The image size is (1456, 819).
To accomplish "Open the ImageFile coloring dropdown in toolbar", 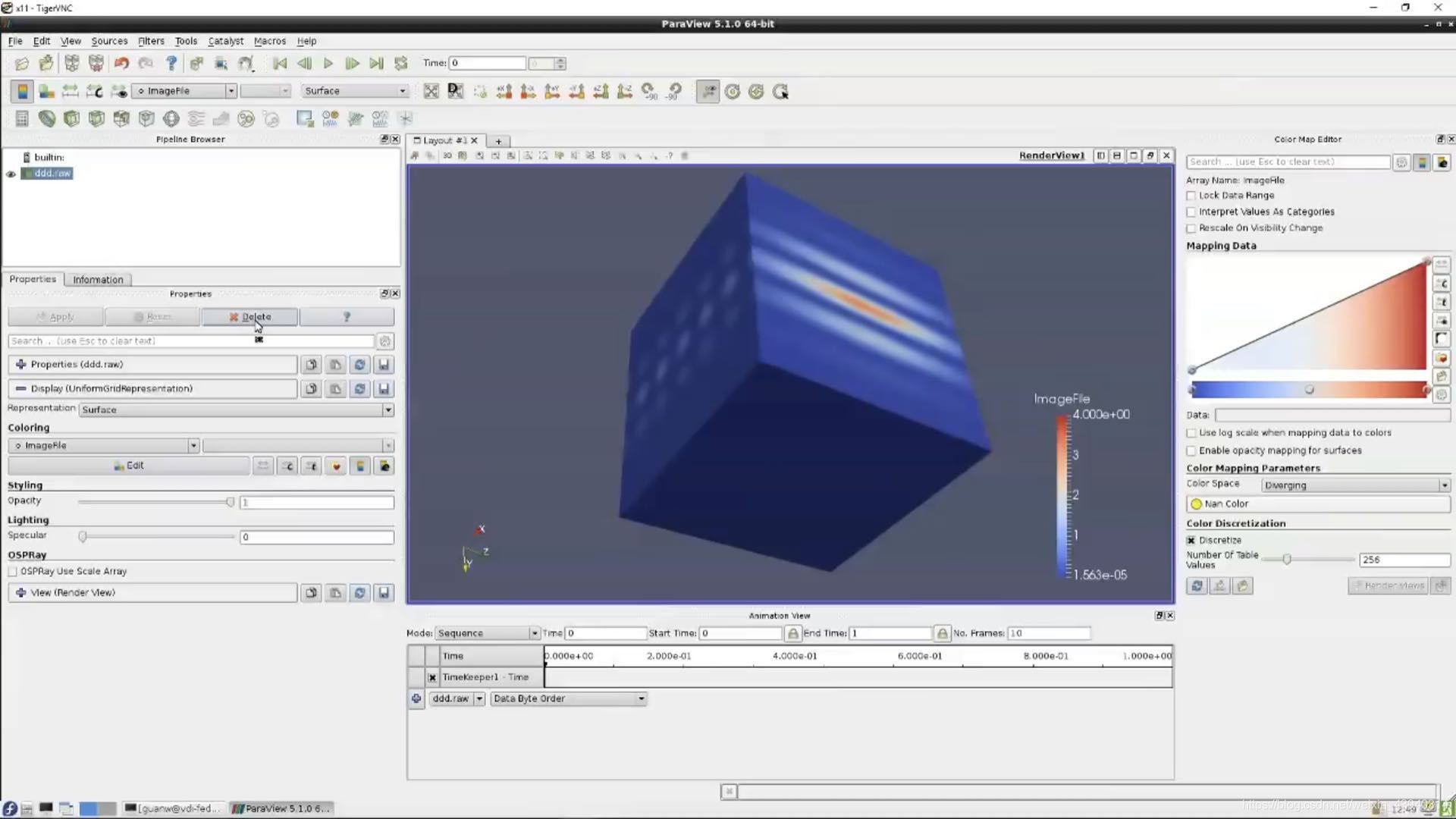I will pos(184,91).
